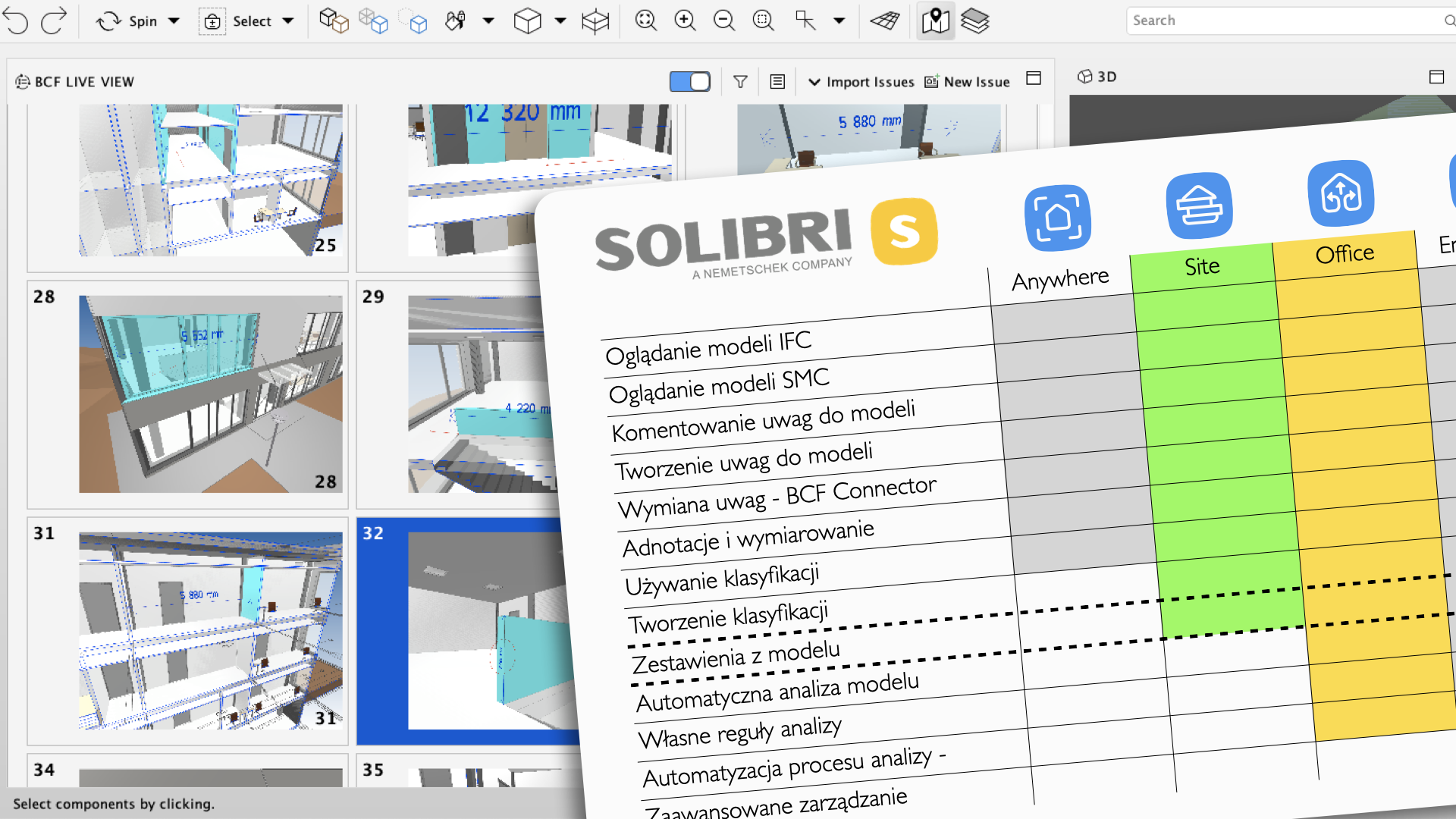Click the zoom-to-selection magnifier icon
Viewport: 1456px width, 819px height.
764,21
